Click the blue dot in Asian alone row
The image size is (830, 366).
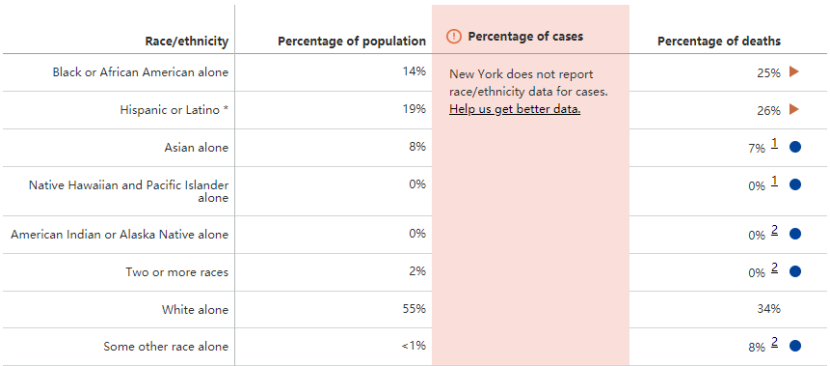tap(795, 147)
